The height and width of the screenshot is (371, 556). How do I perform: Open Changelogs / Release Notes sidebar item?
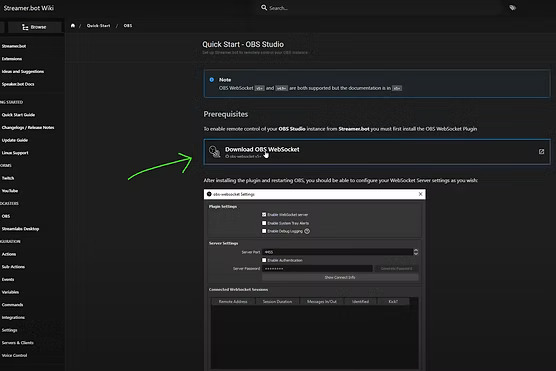28,127
